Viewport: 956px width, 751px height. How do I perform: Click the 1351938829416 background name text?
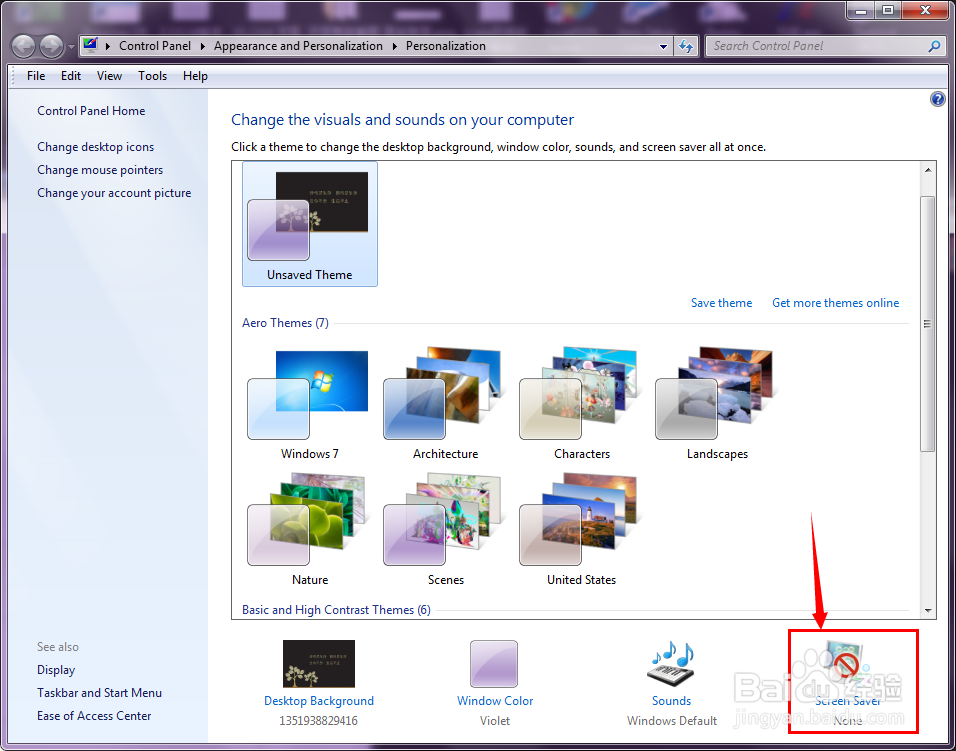coord(318,721)
